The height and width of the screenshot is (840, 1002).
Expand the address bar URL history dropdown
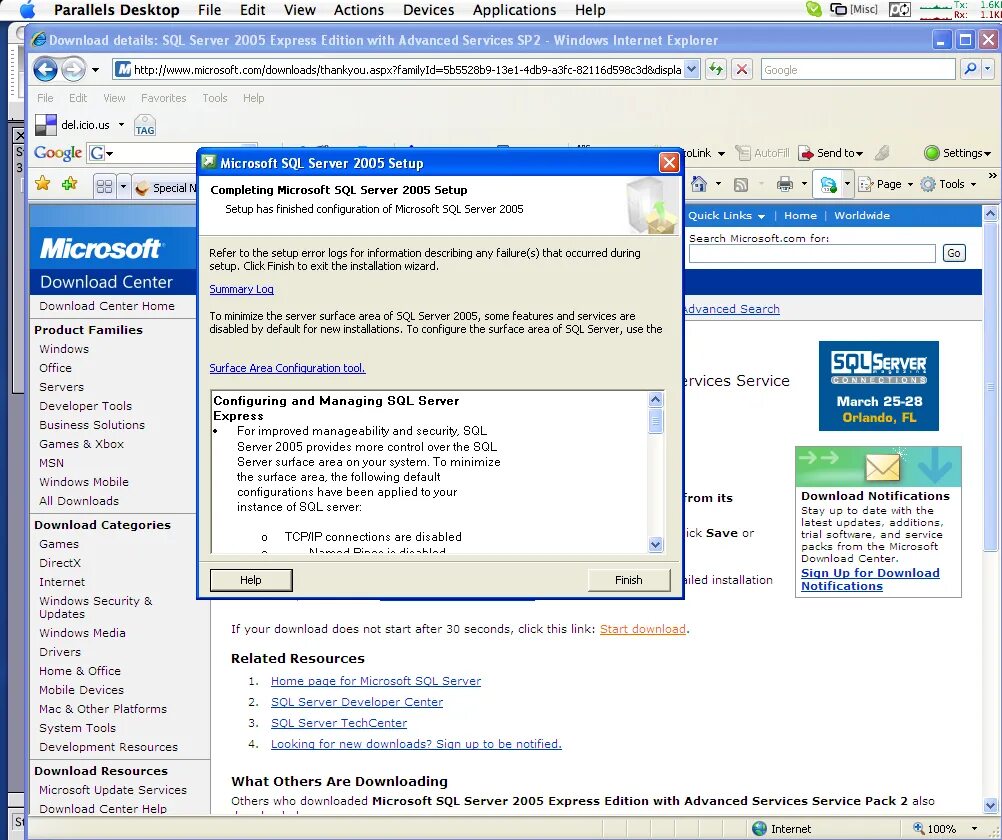coord(691,69)
